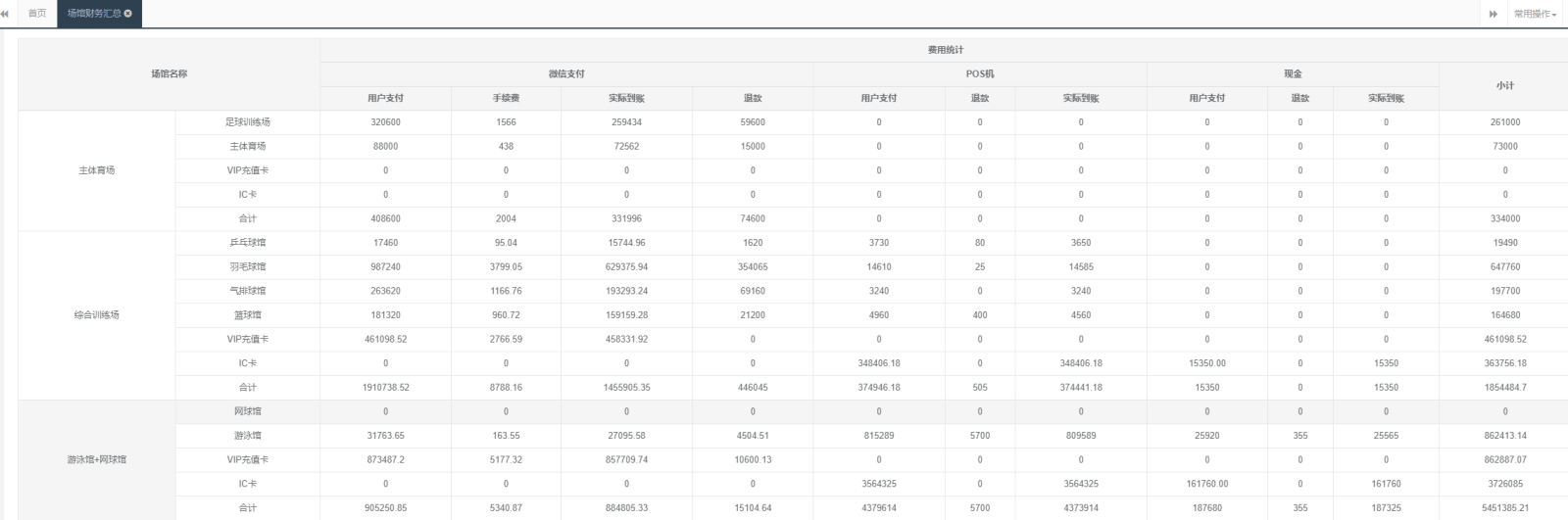Click the 综合训练场 venue group cell
The width and height of the screenshot is (1568, 520).
coord(97,315)
